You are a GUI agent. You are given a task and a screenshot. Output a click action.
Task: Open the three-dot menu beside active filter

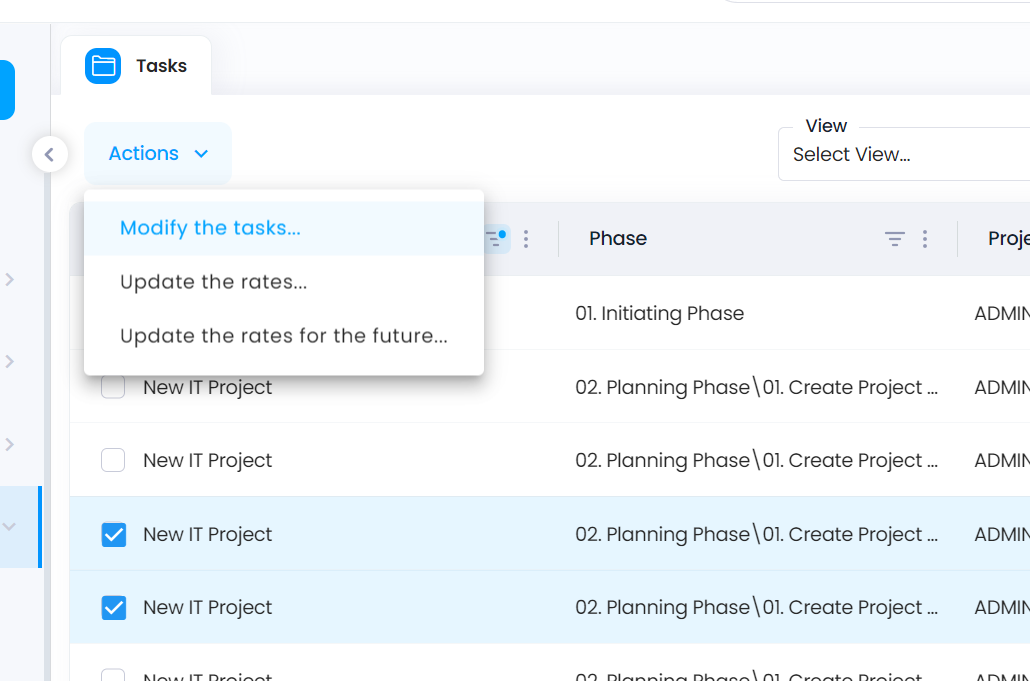(x=526, y=238)
